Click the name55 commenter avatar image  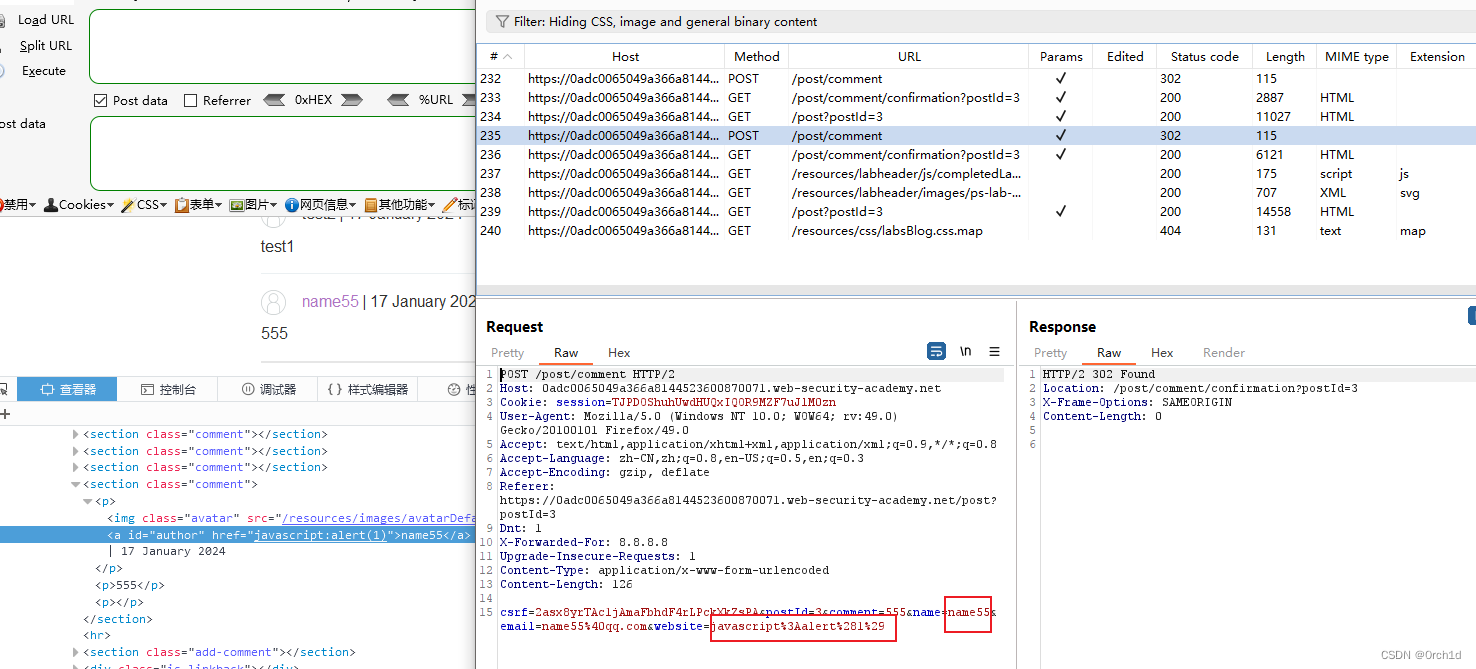tap(274, 302)
